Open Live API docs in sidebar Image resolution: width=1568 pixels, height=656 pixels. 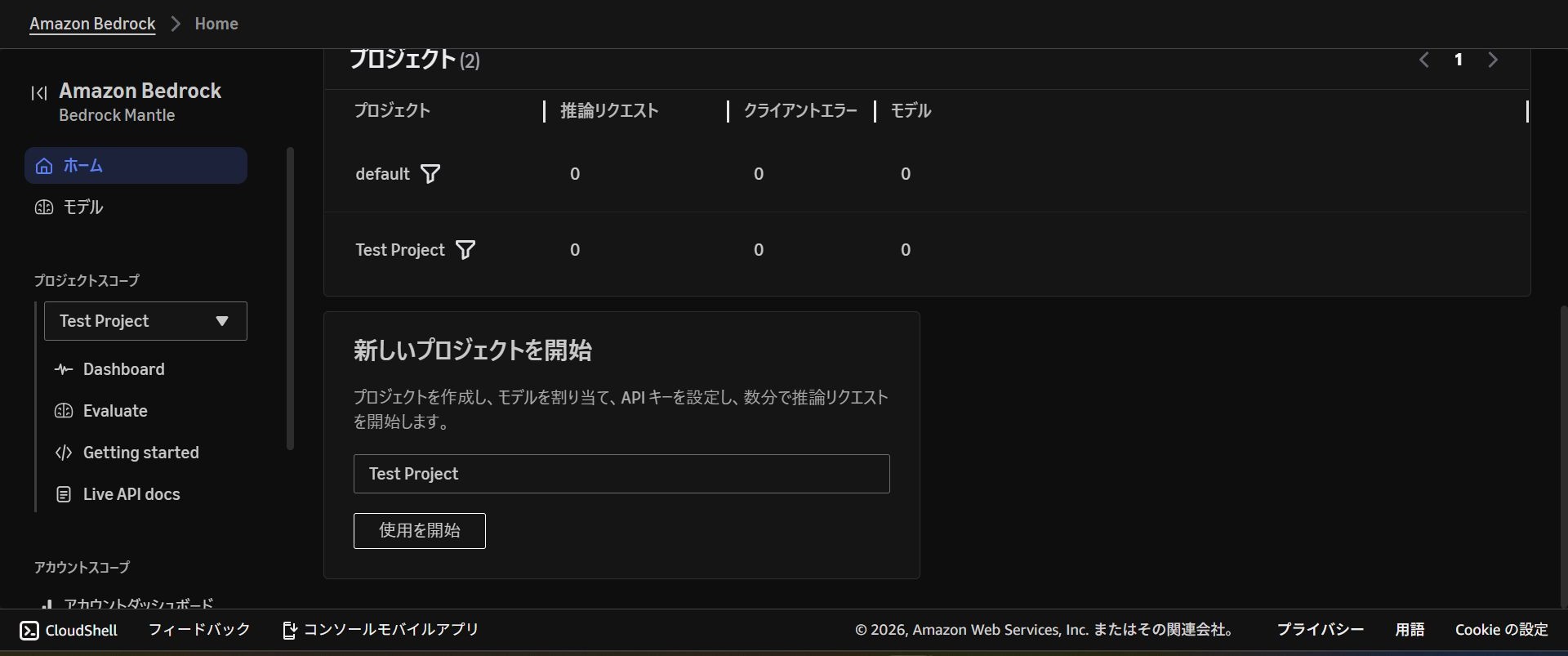click(x=131, y=494)
